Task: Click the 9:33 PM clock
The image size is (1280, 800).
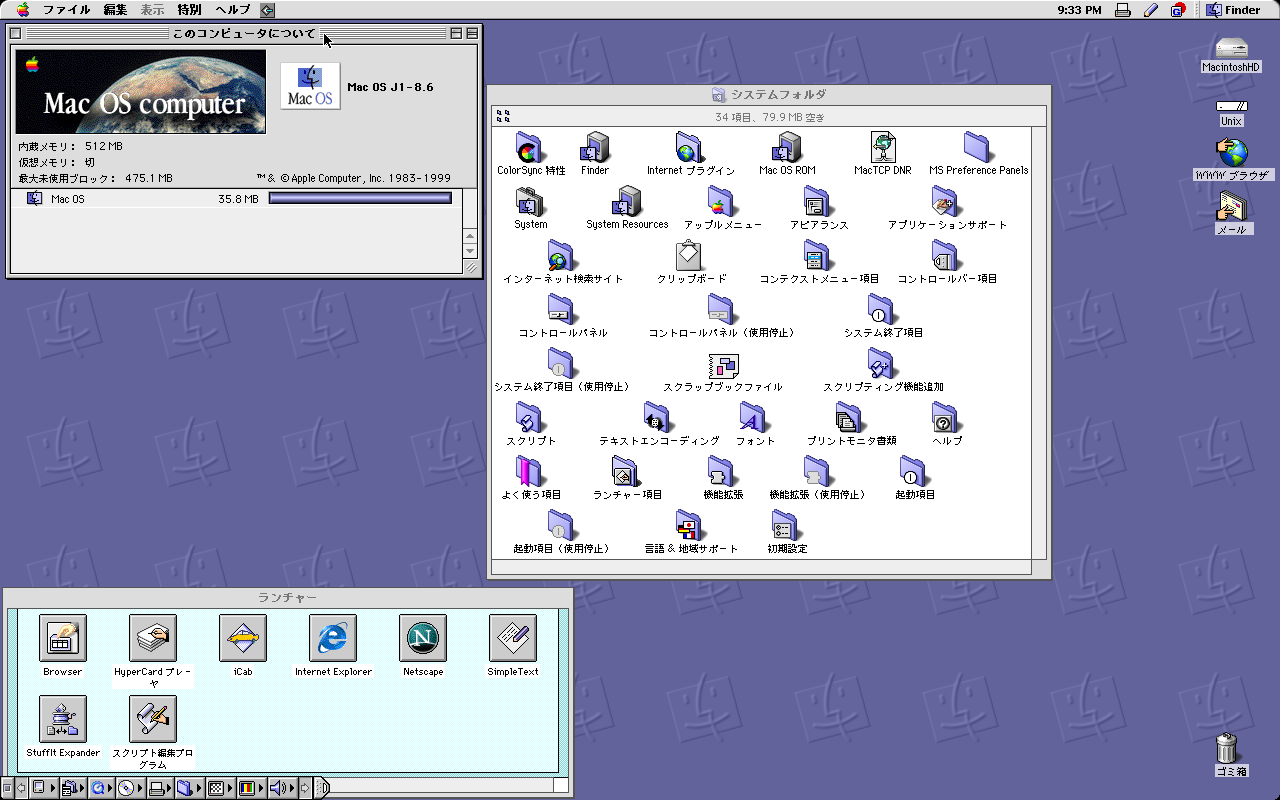Action: click(x=1079, y=10)
